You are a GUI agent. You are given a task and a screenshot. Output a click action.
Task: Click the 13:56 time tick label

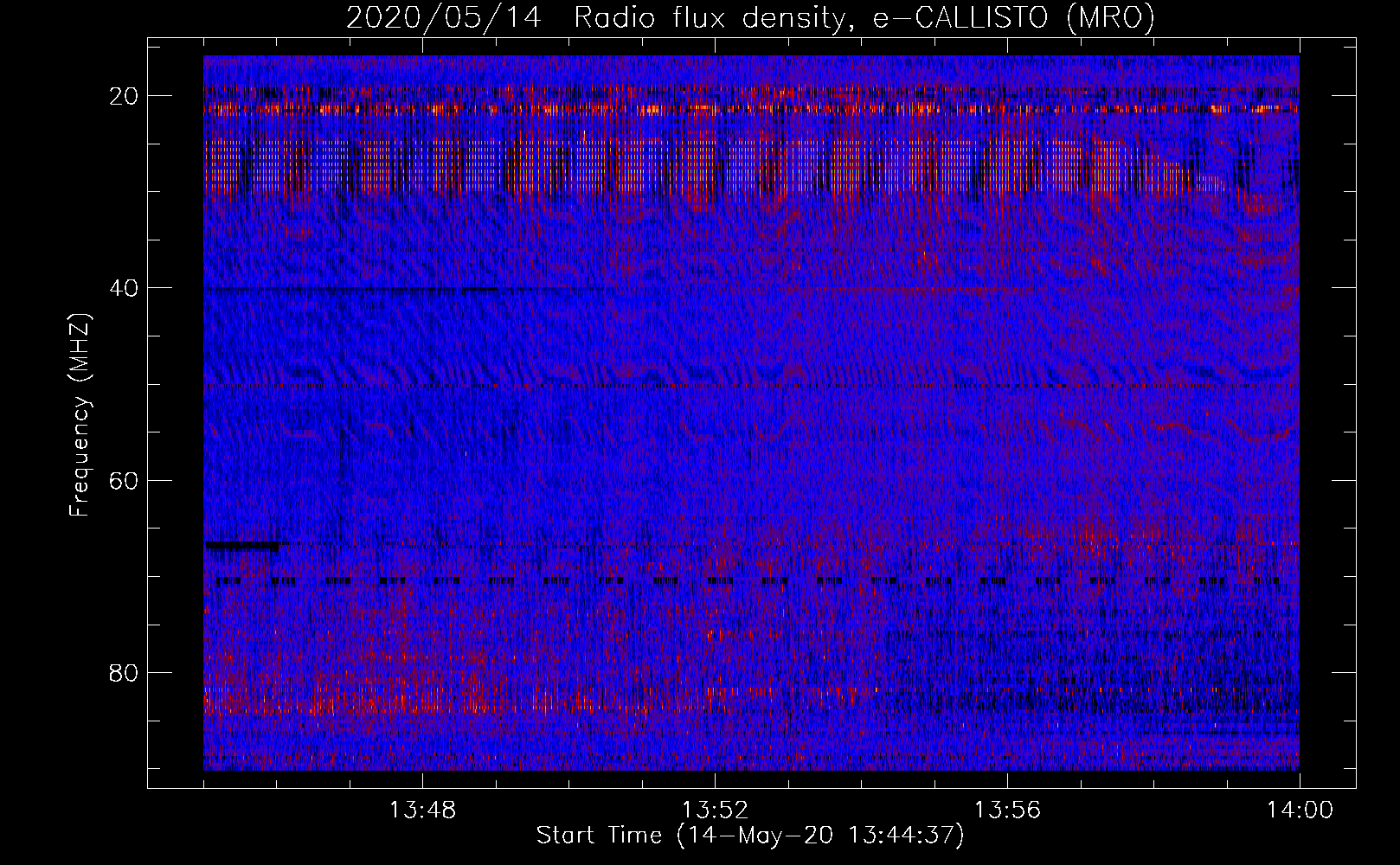point(1007,811)
